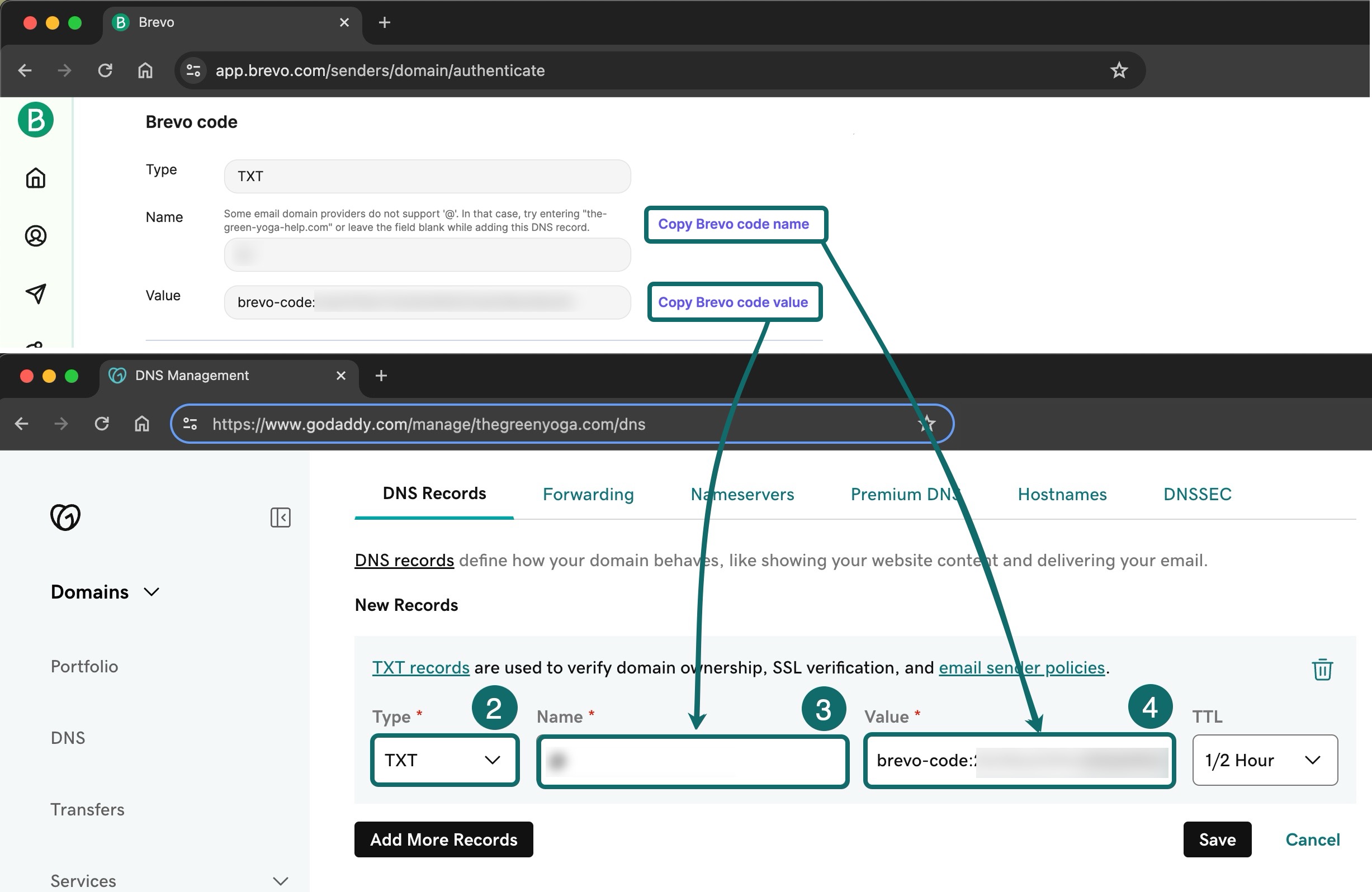Open the Brevo contacts profile icon
The width and height of the screenshot is (1372, 892).
pos(36,236)
